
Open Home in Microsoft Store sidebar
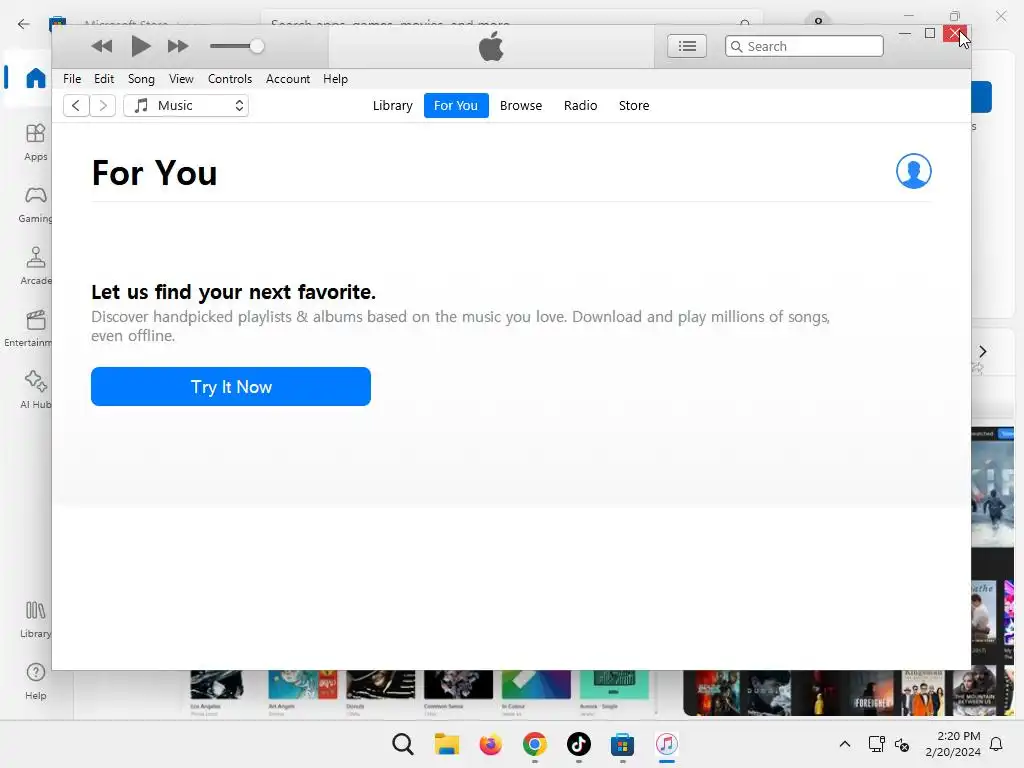tap(35, 78)
